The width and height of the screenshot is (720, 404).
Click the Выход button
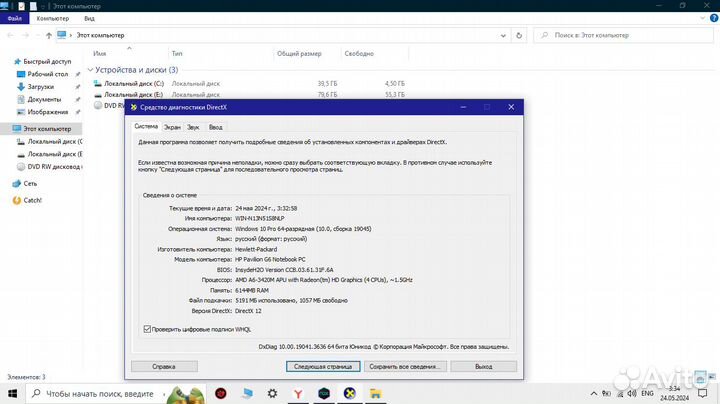coord(484,366)
